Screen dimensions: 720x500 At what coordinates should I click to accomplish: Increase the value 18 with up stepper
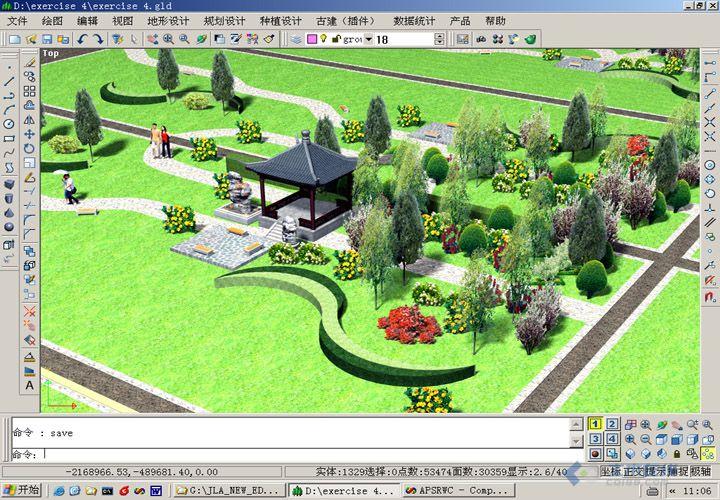click(x=439, y=36)
